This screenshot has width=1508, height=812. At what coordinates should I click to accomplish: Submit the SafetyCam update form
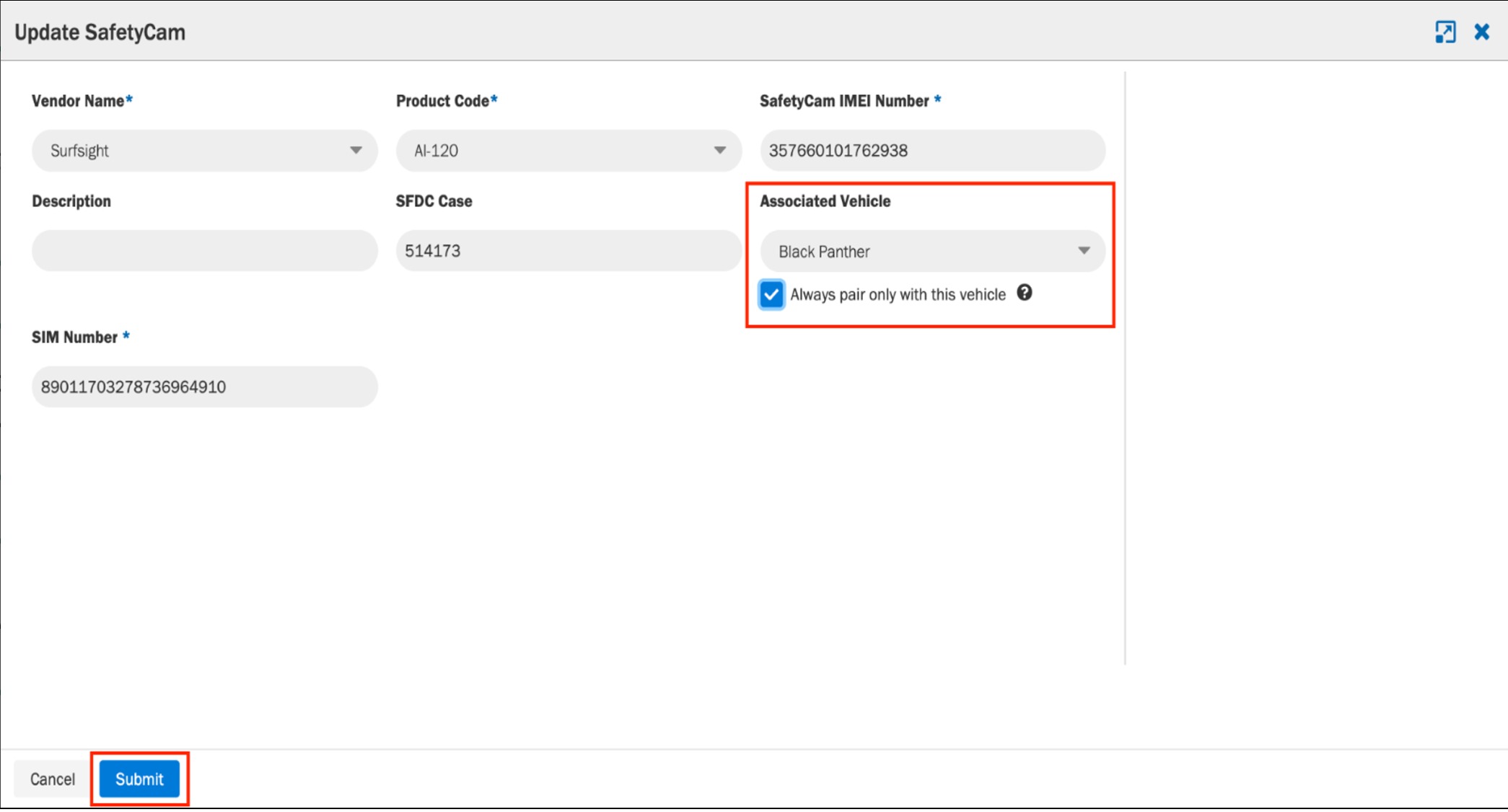pos(139,779)
